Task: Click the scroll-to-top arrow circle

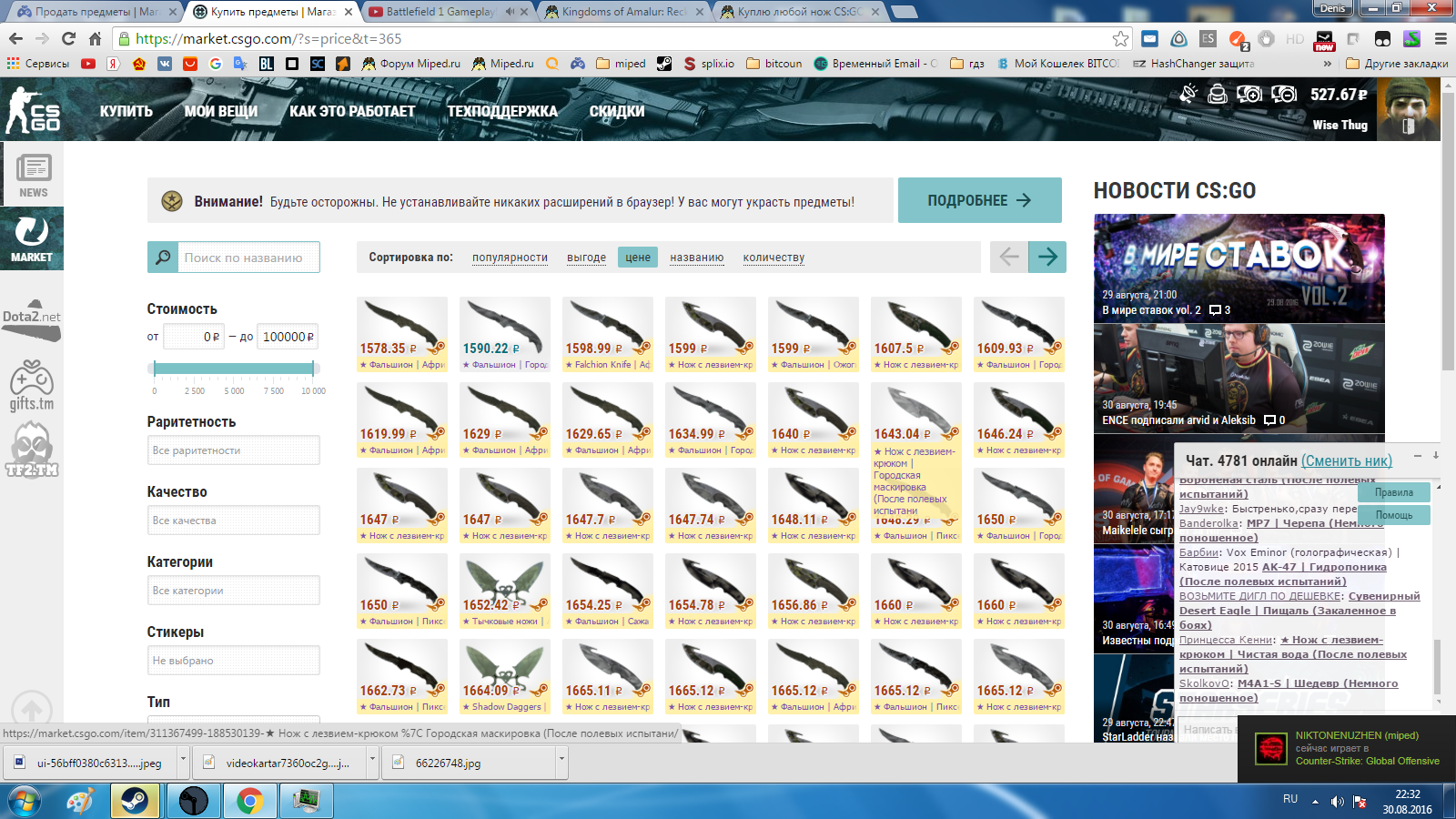Action: tap(32, 709)
